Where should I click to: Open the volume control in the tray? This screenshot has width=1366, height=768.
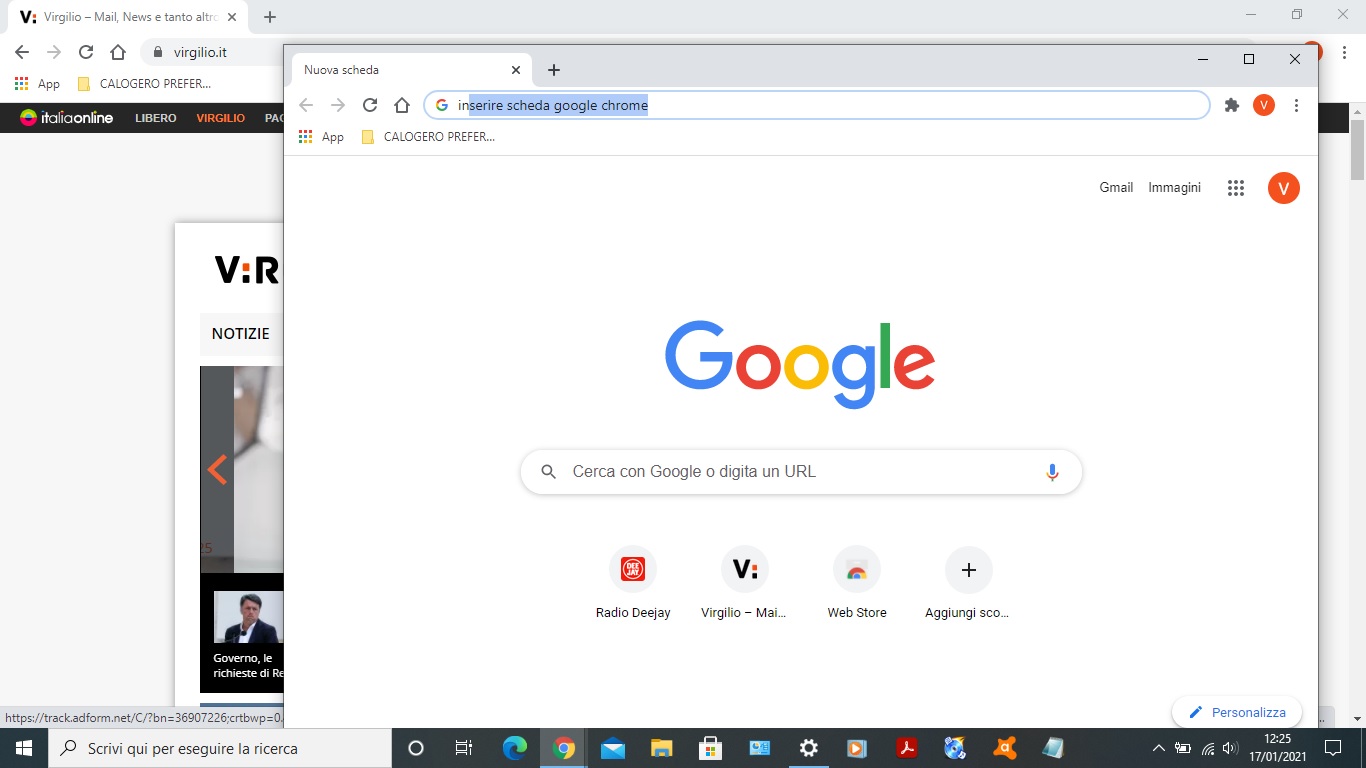tap(1230, 748)
